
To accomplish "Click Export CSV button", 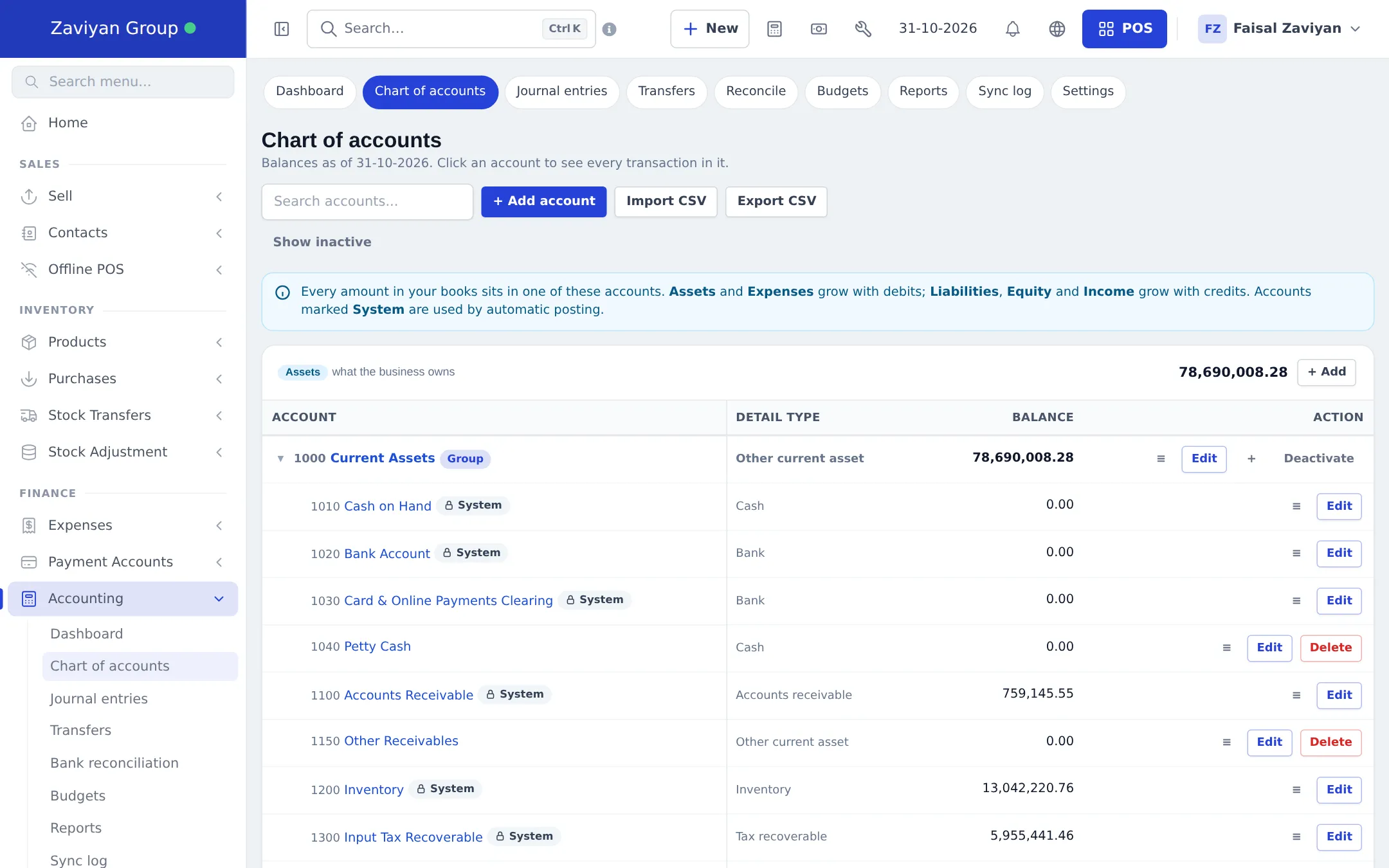I will pos(776,201).
